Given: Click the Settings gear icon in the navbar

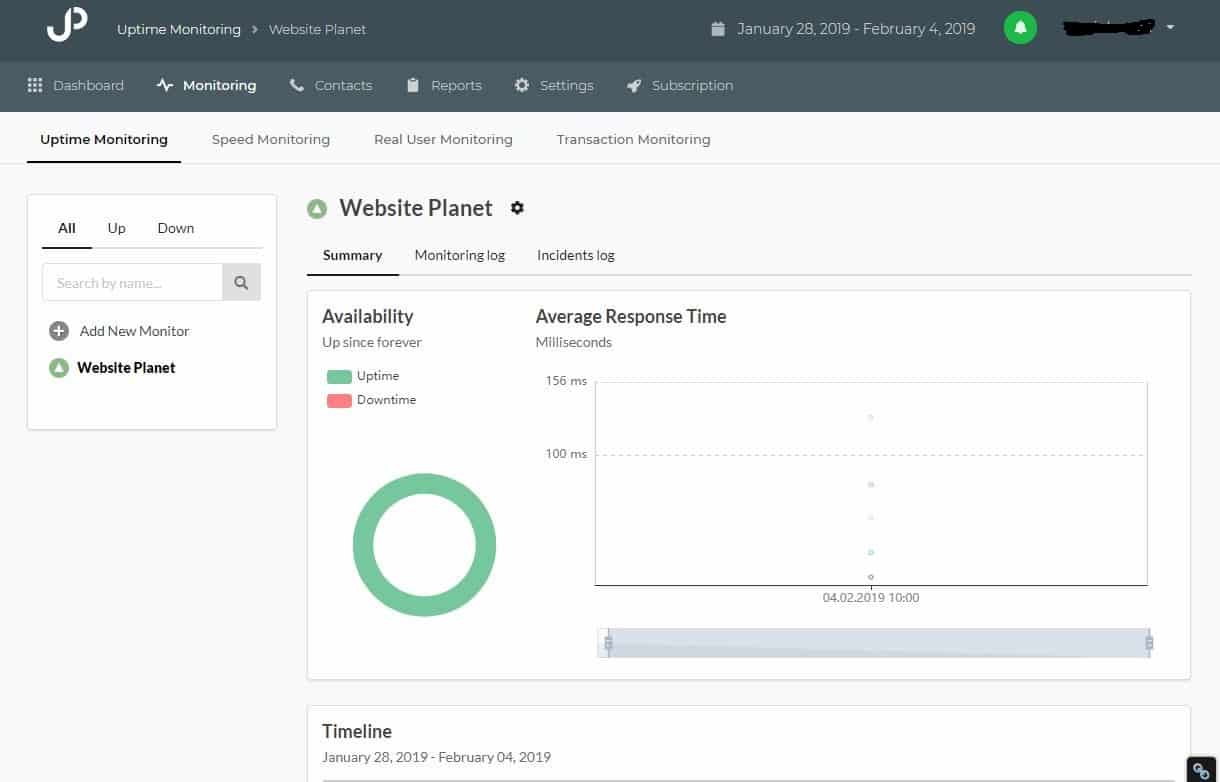Looking at the screenshot, I should pyautogui.click(x=522, y=85).
